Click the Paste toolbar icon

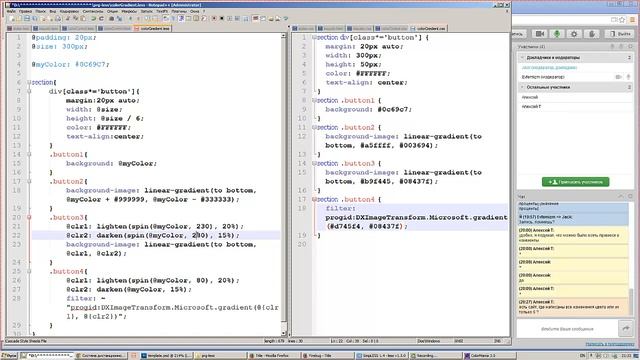point(83,18)
